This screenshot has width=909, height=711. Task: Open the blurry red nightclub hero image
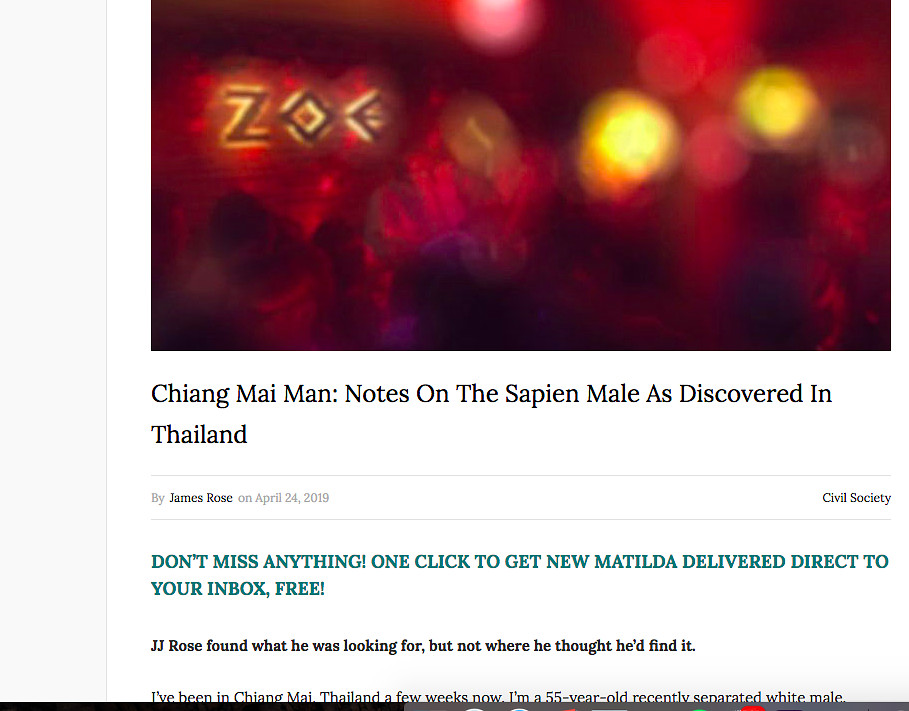coord(521,175)
